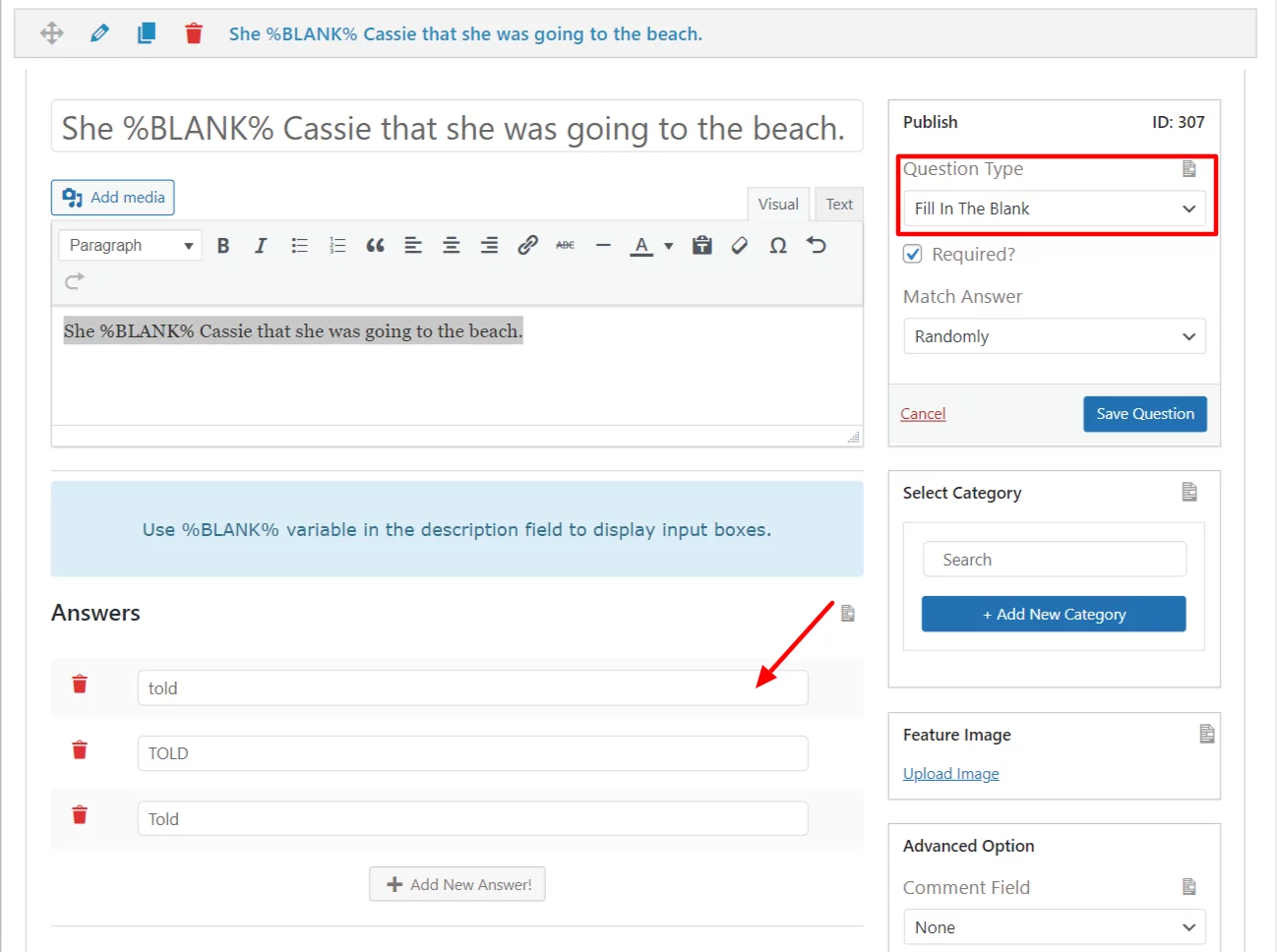Viewport: 1277px width, 952px height.
Task: Apply blockquote formatting
Action: pos(375,246)
